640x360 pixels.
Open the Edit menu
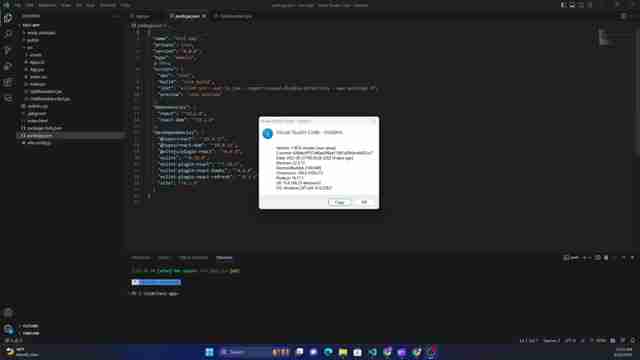coord(30,5)
